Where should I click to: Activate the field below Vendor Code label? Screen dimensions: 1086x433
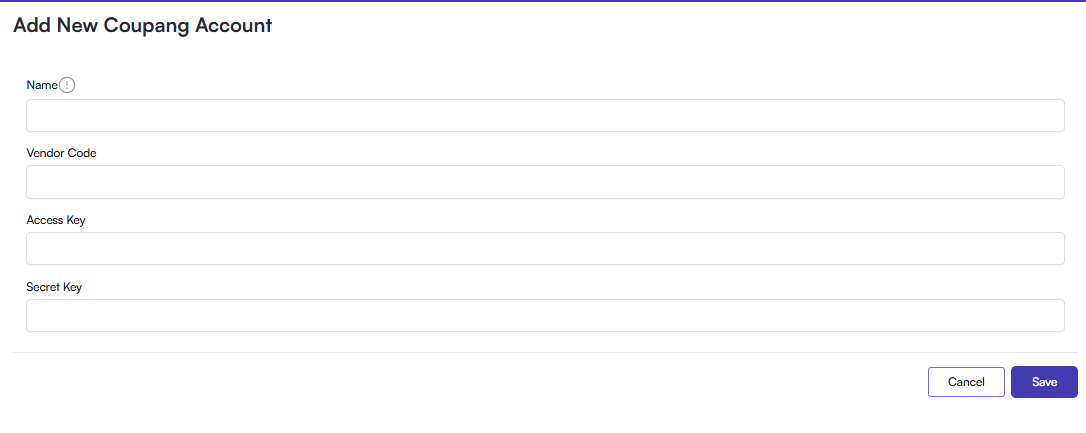coord(545,182)
